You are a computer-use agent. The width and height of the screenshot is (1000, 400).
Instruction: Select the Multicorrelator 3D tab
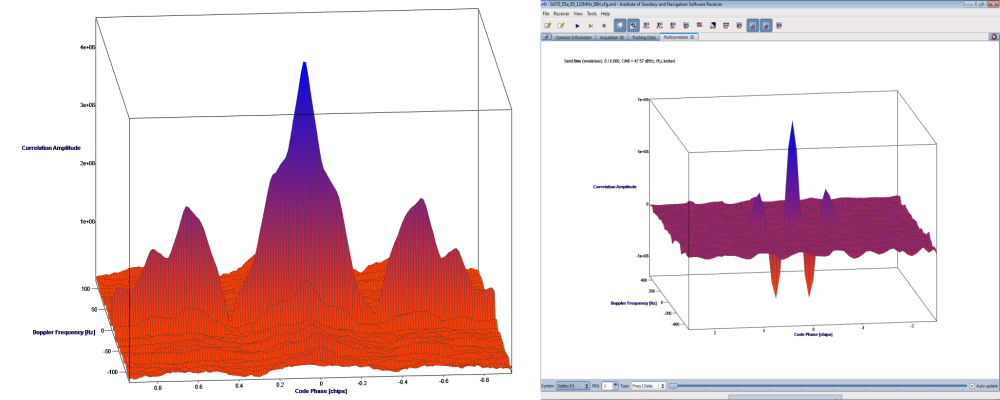679,37
